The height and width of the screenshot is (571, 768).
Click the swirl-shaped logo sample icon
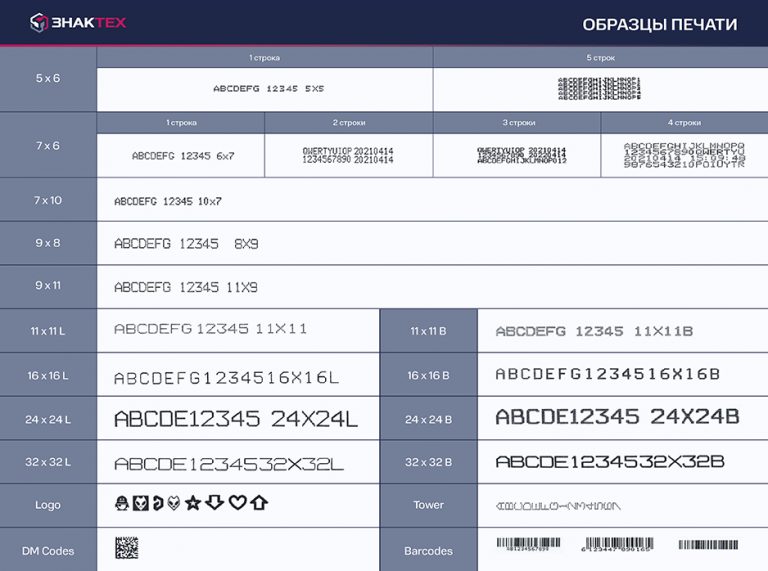click(158, 502)
